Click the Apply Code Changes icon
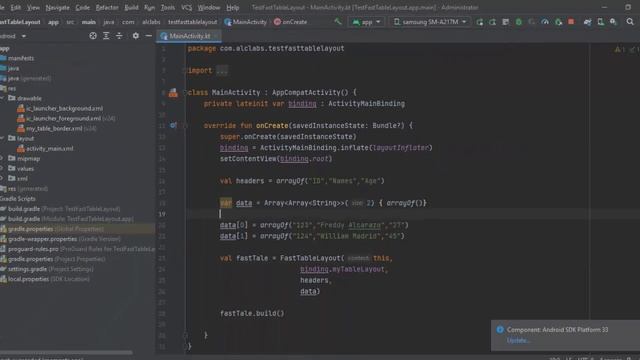 tap(506, 22)
